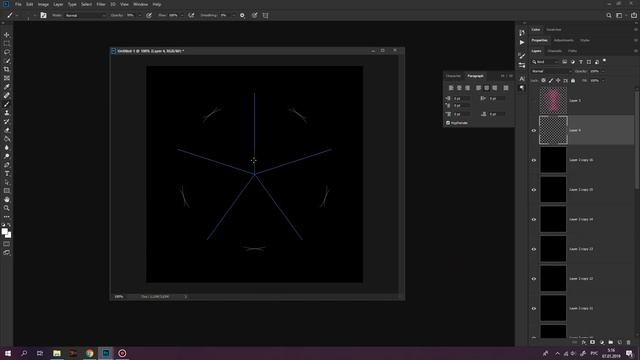Select the Brush tool in left toolbar
This screenshot has height=360, width=640.
(7, 104)
